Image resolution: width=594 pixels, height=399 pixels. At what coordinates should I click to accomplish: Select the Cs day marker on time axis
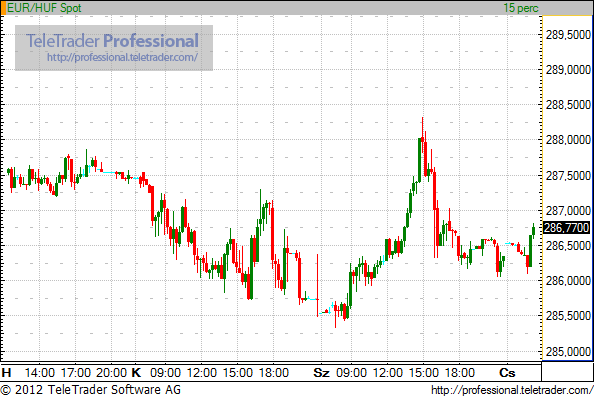(507, 373)
